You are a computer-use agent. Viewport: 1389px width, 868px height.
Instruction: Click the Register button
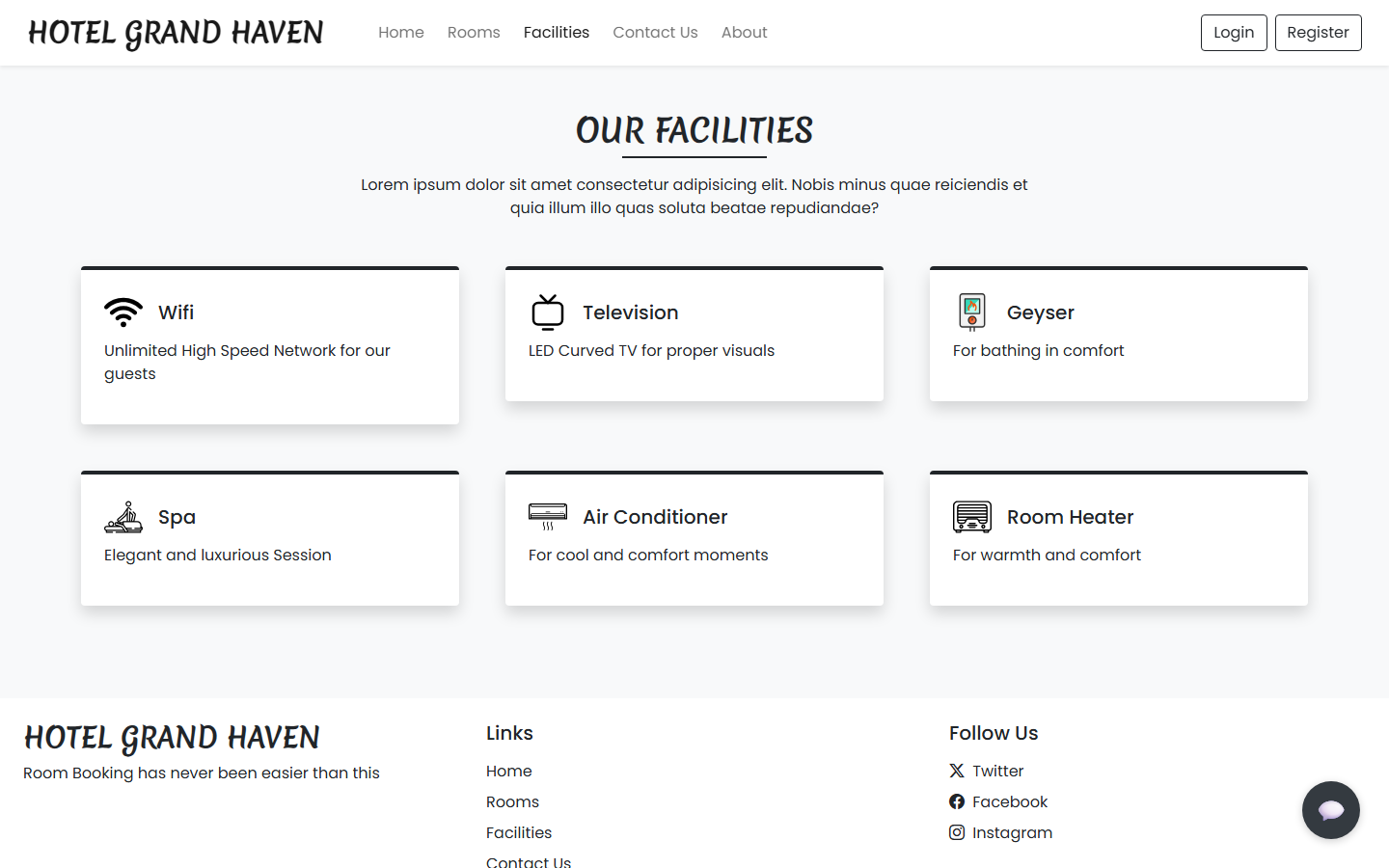(1318, 33)
